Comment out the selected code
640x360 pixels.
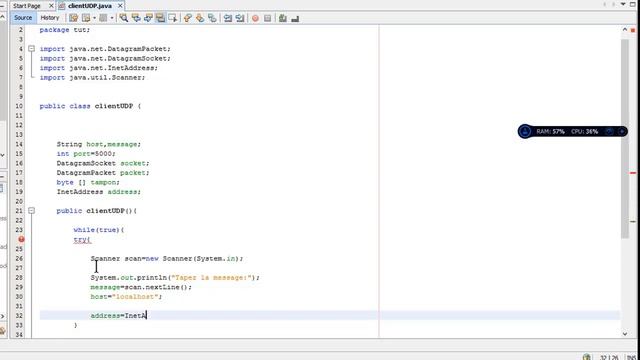click(282, 18)
